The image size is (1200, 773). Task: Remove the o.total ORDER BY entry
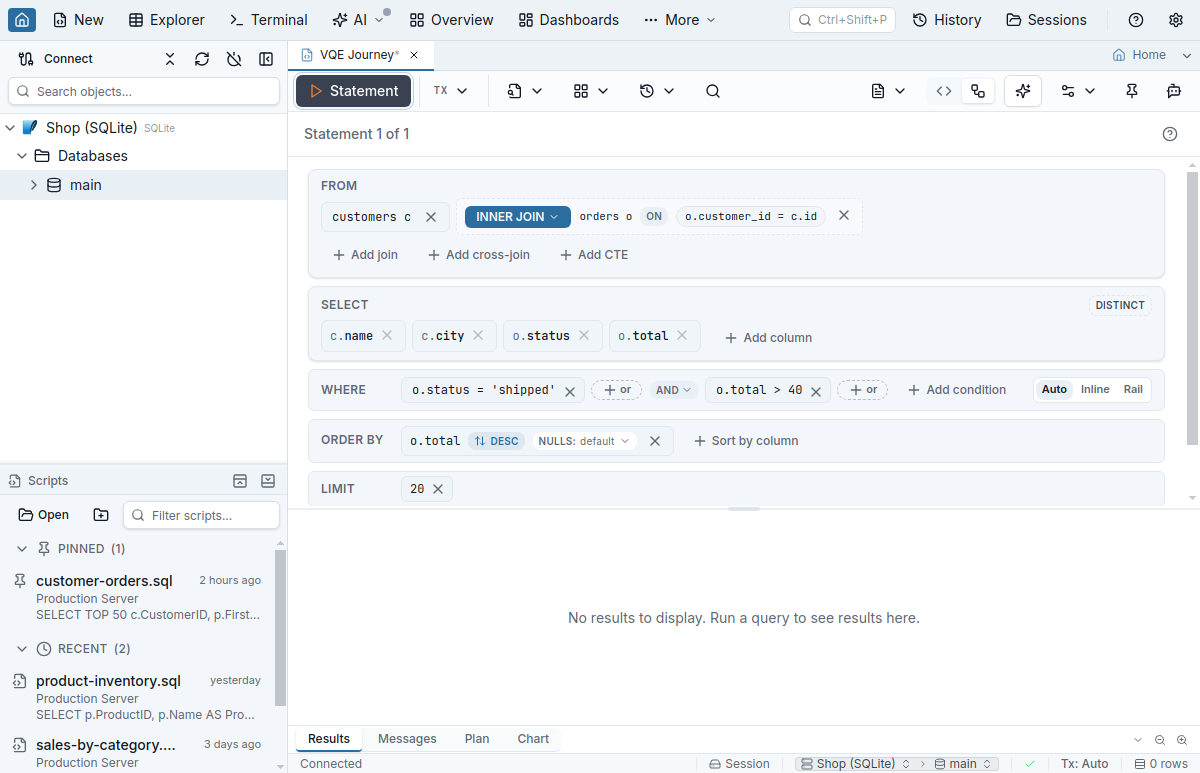pyautogui.click(x=655, y=441)
